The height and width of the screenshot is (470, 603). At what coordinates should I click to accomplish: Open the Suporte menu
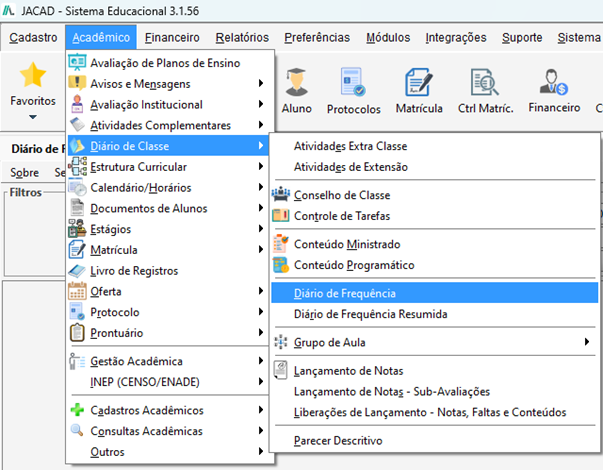click(522, 38)
